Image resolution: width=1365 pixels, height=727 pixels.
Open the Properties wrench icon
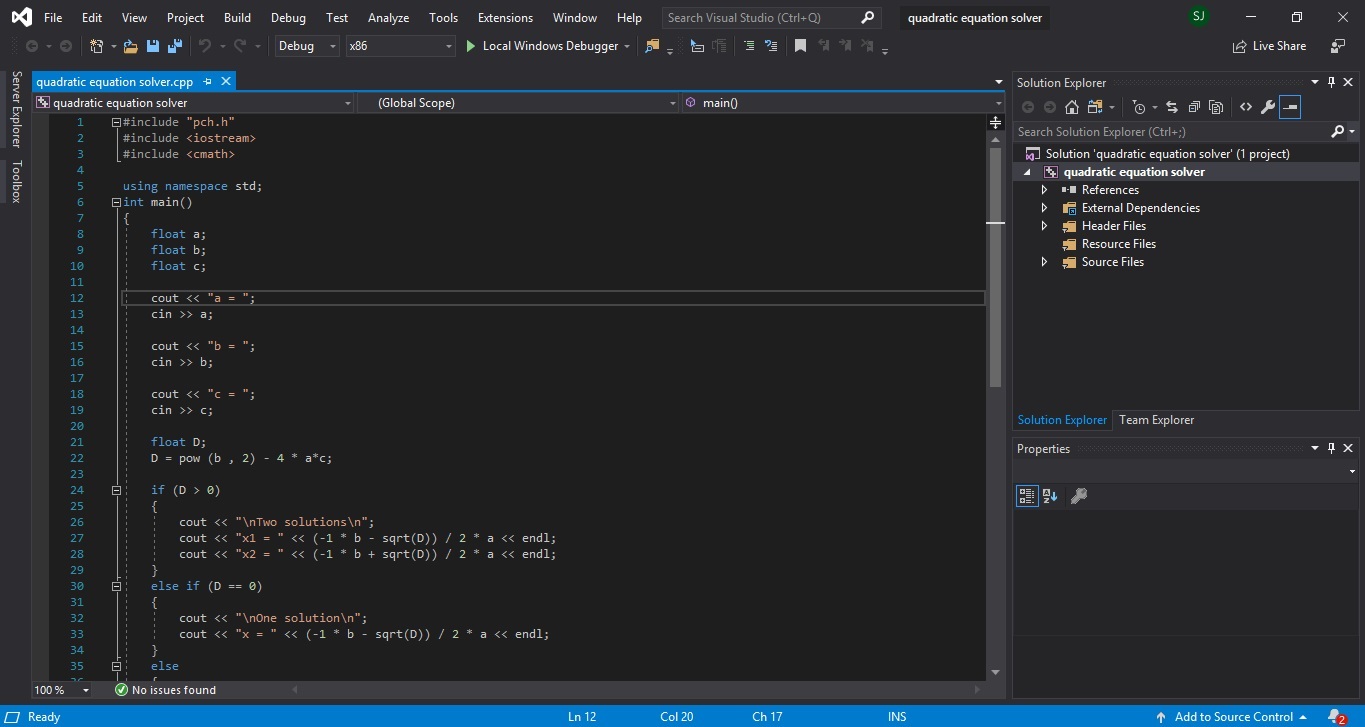click(x=1267, y=107)
